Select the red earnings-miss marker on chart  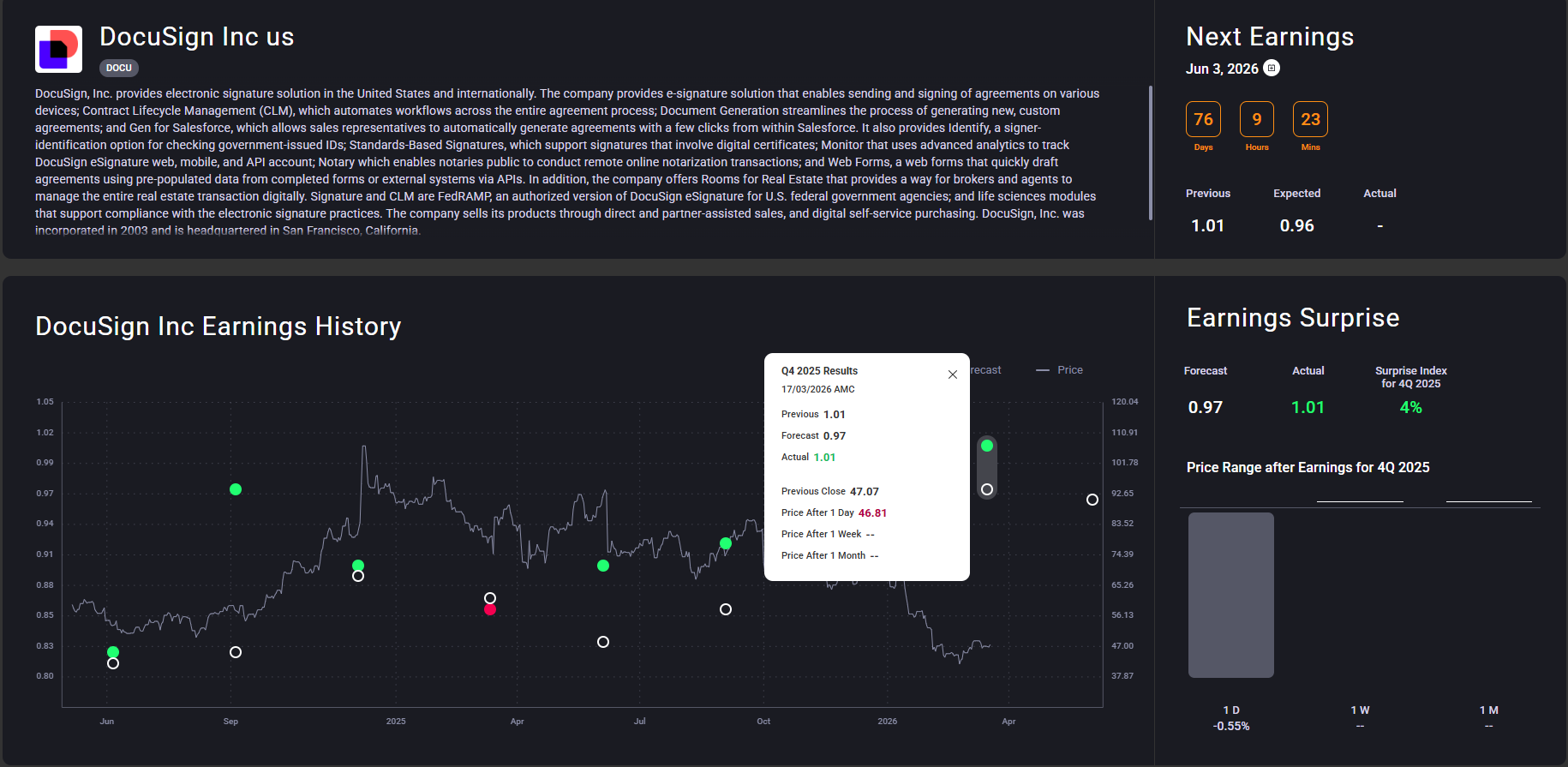[x=490, y=609]
